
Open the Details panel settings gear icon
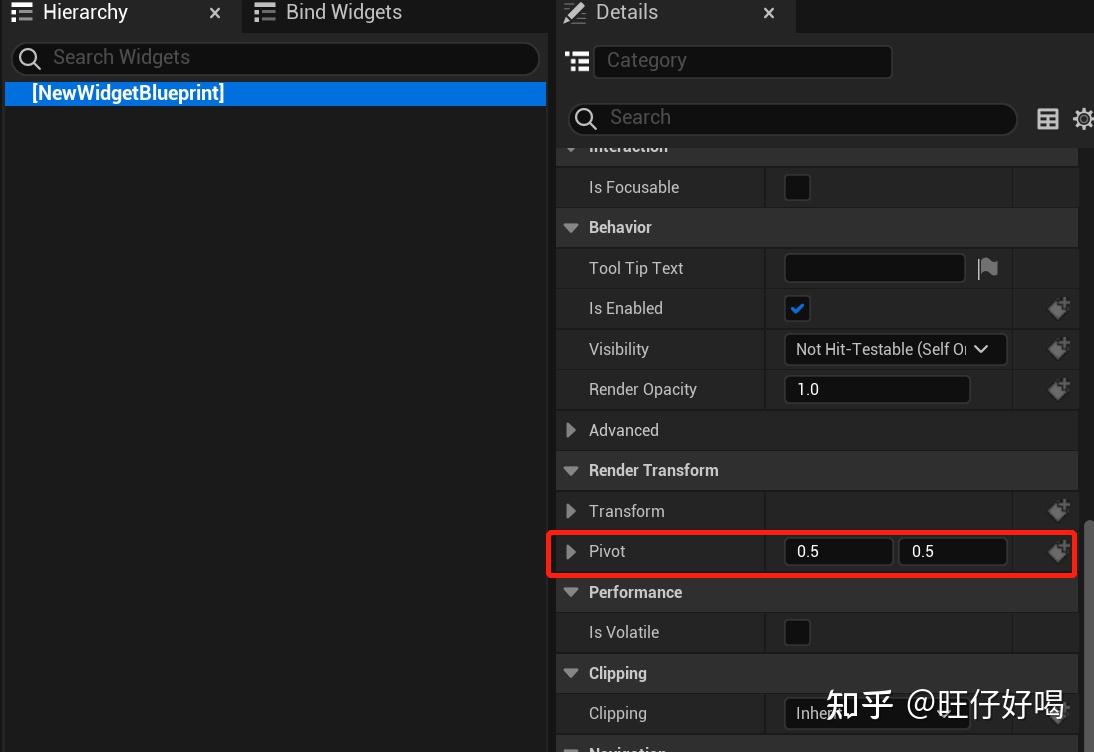pos(1083,118)
